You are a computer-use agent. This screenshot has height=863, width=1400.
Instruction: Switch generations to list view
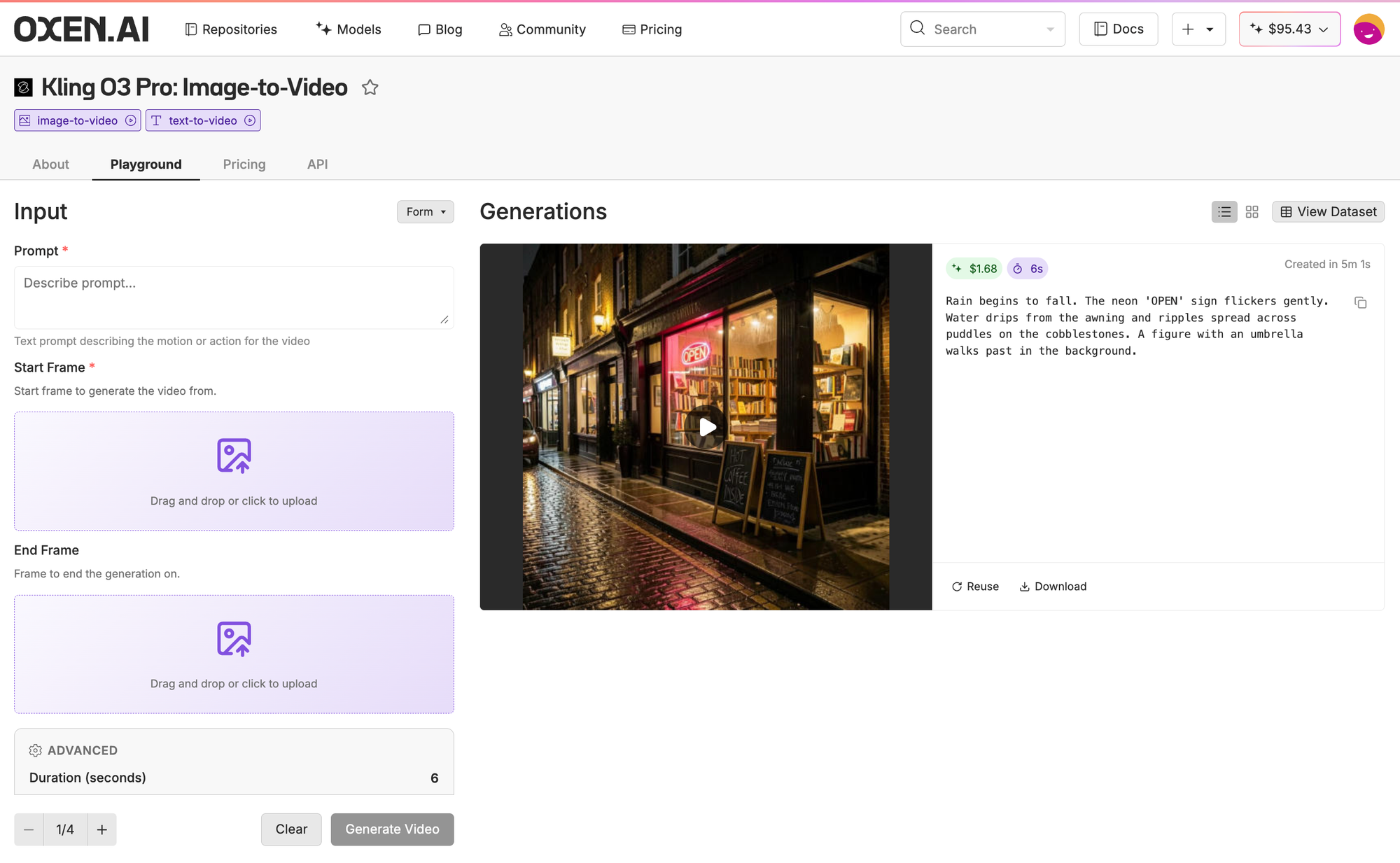pyautogui.click(x=1224, y=212)
